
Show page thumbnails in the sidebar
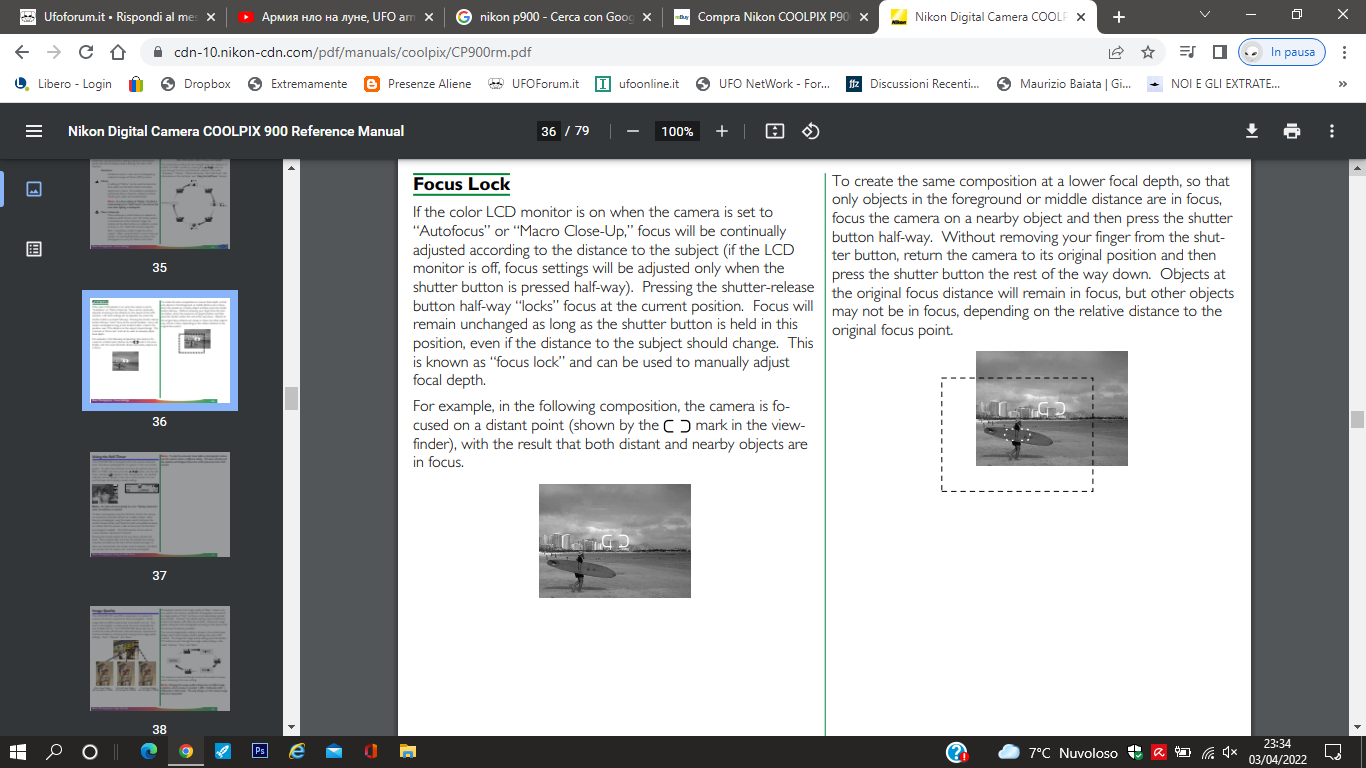(34, 189)
